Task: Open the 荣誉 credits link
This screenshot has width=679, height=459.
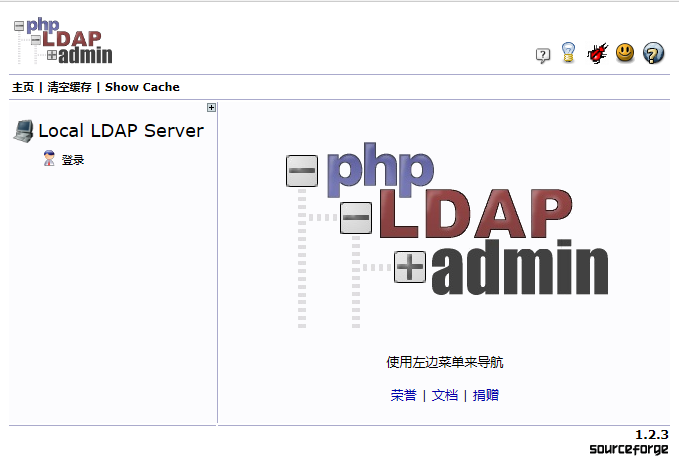Action: [x=403, y=395]
